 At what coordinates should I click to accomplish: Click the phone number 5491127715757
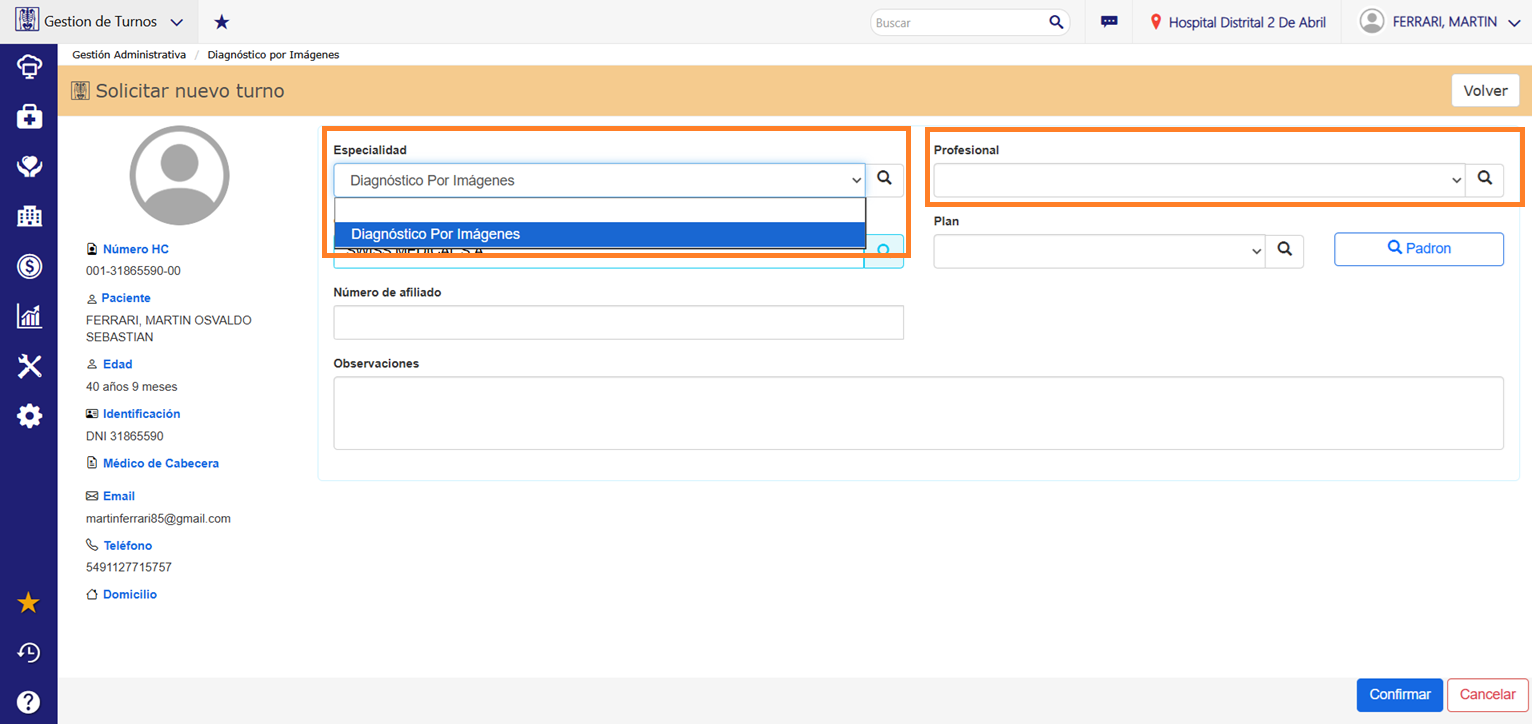(129, 567)
